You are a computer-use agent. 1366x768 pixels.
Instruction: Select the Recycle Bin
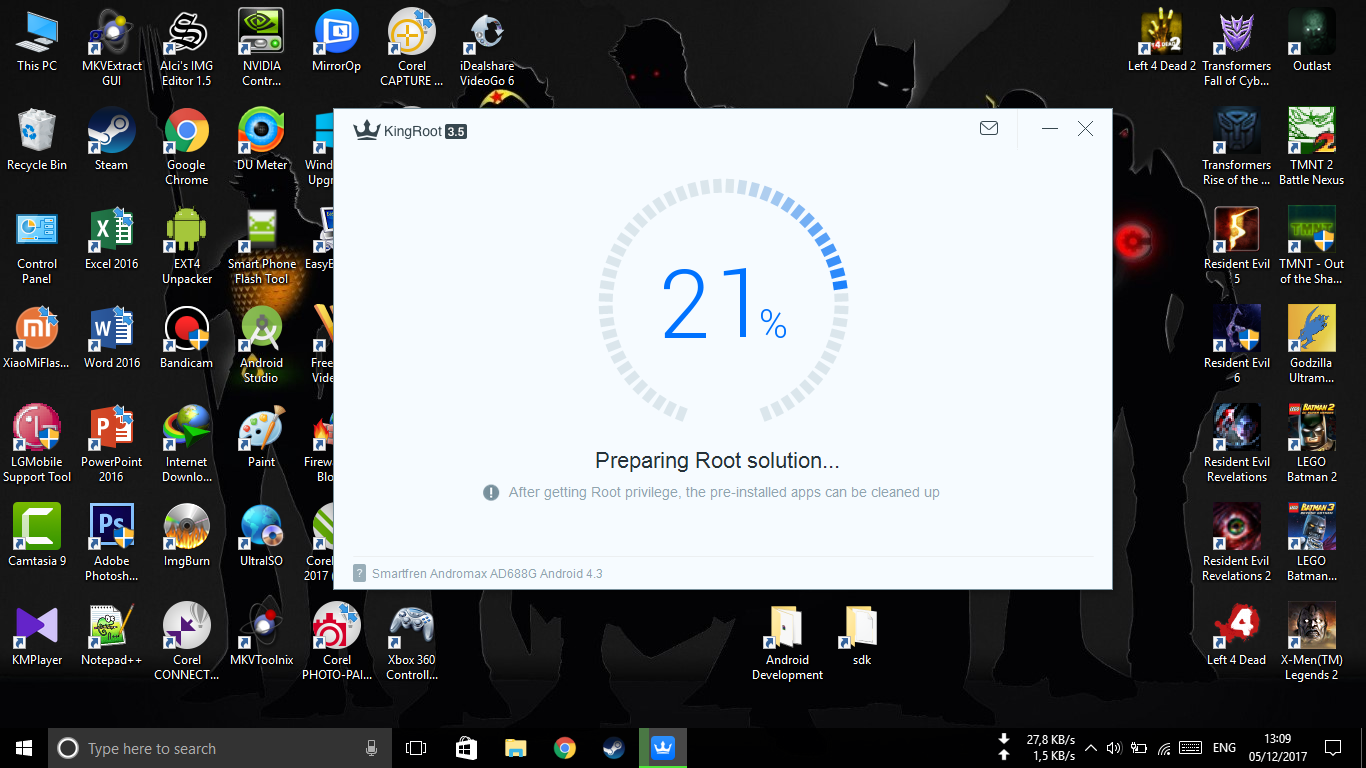coord(37,140)
